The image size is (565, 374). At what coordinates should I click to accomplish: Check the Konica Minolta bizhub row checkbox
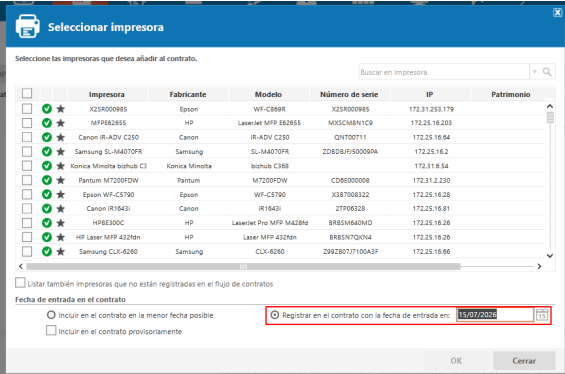coord(27,166)
